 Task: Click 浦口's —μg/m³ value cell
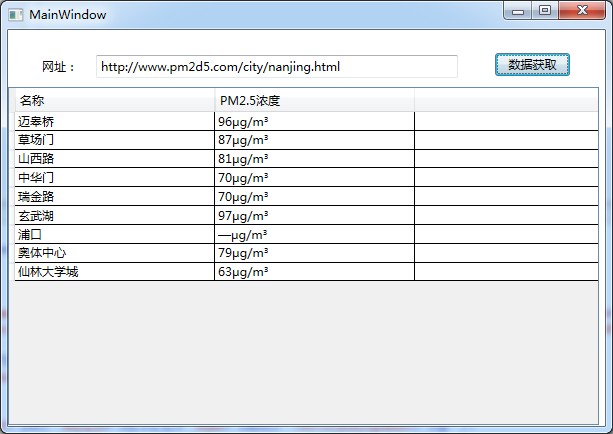[x=314, y=234]
